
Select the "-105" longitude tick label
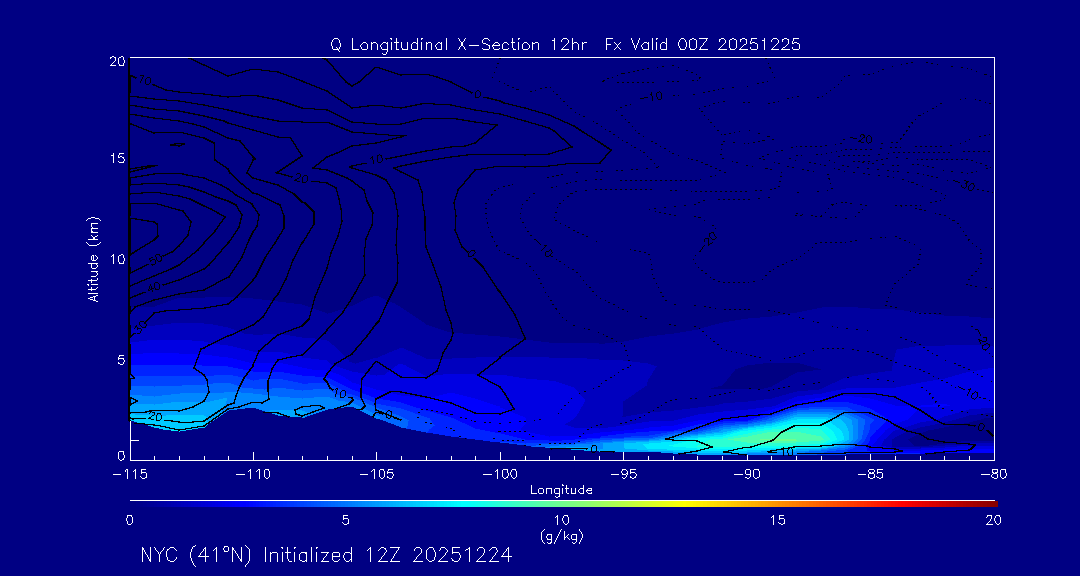(x=377, y=475)
